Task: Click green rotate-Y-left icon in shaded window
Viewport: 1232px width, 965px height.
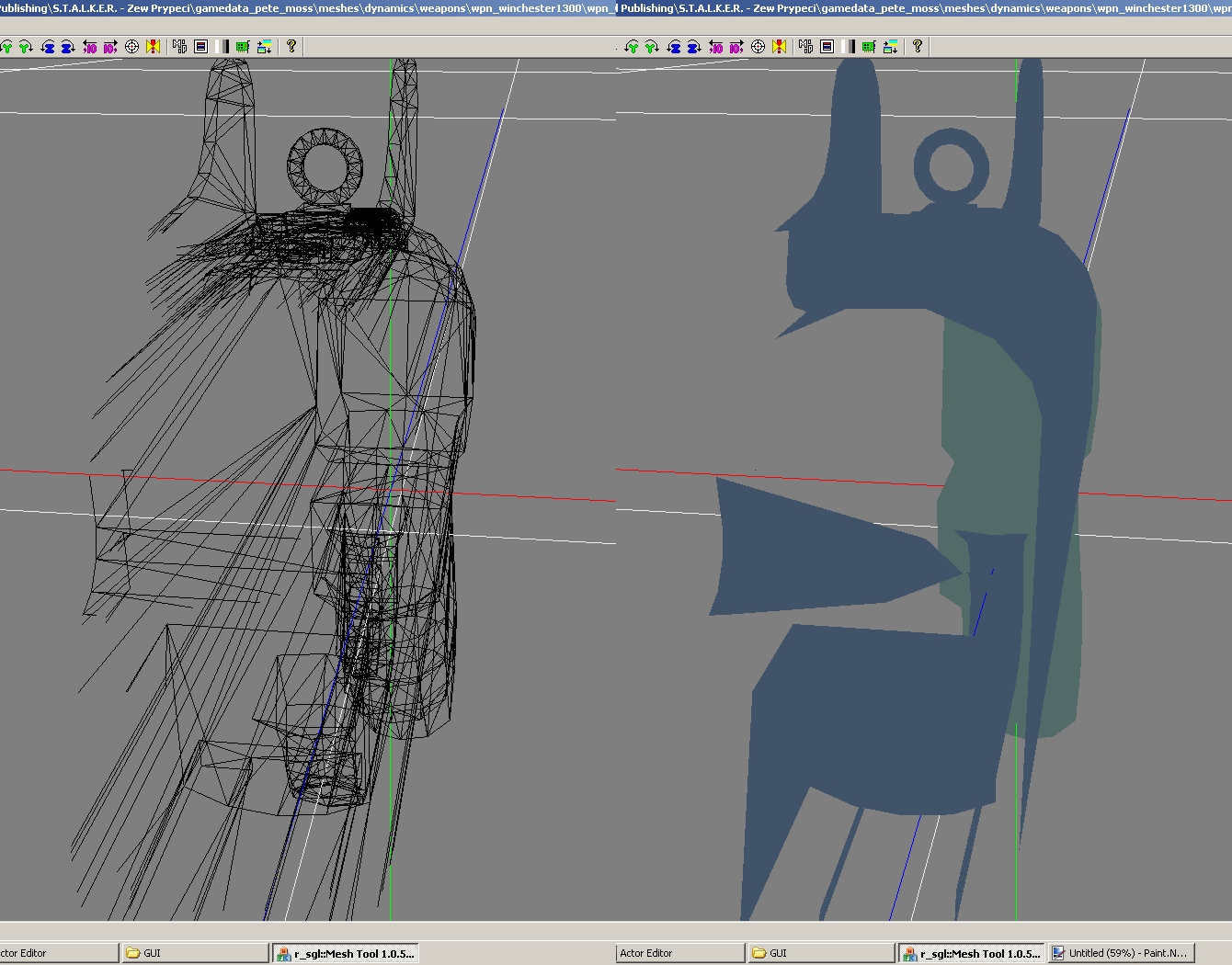Action: coord(632,47)
